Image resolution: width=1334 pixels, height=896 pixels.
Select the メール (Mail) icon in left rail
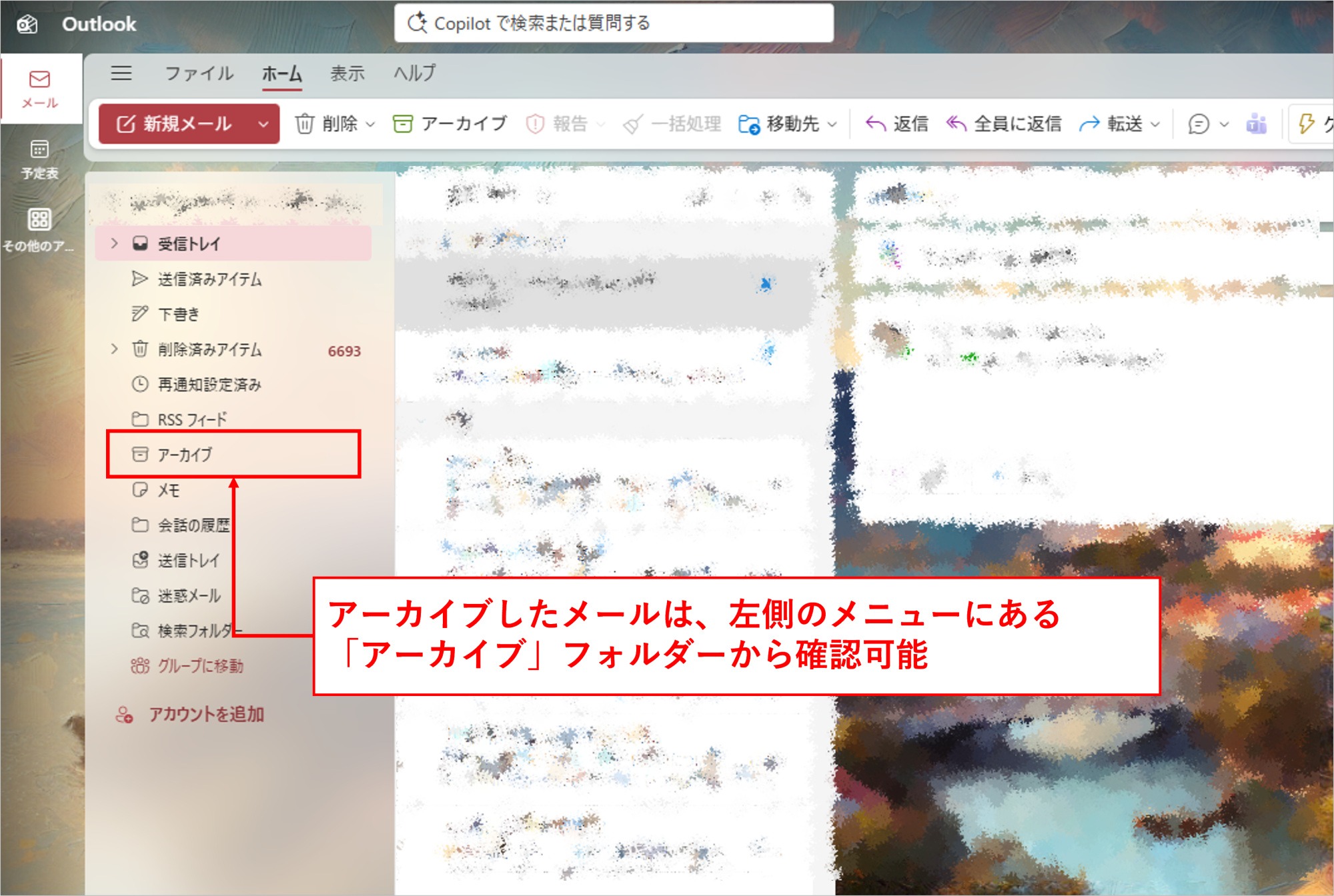(x=39, y=89)
